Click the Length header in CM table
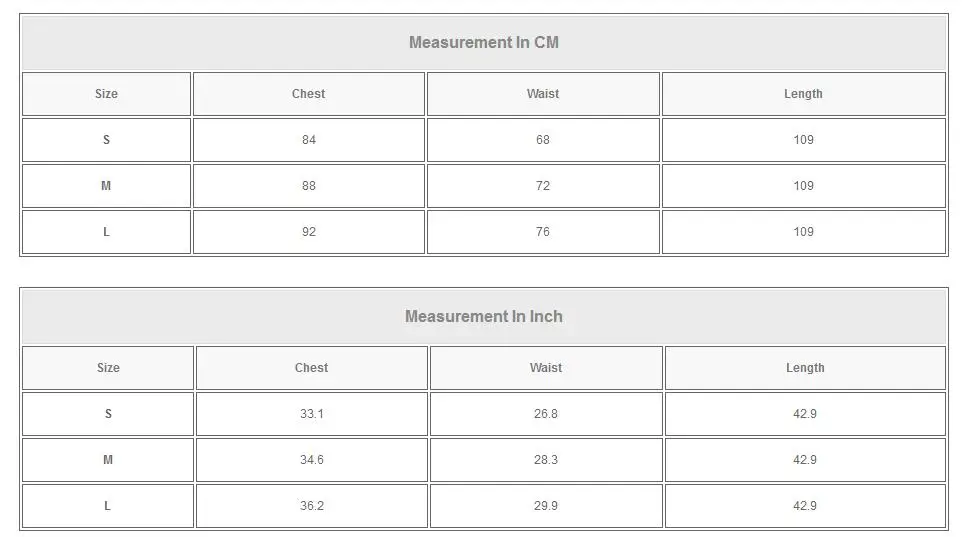The width and height of the screenshot is (977, 537). click(x=803, y=94)
